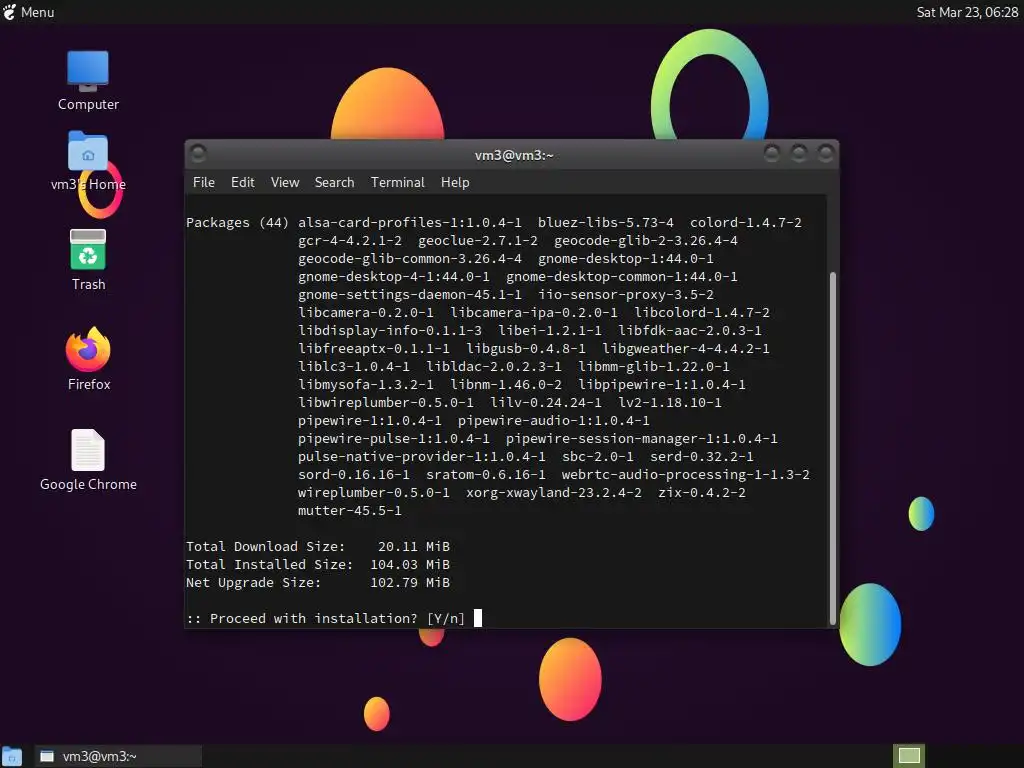Click the workspace switcher in bottom panel
Image resolution: width=1024 pixels, height=768 pixels.
click(909, 756)
